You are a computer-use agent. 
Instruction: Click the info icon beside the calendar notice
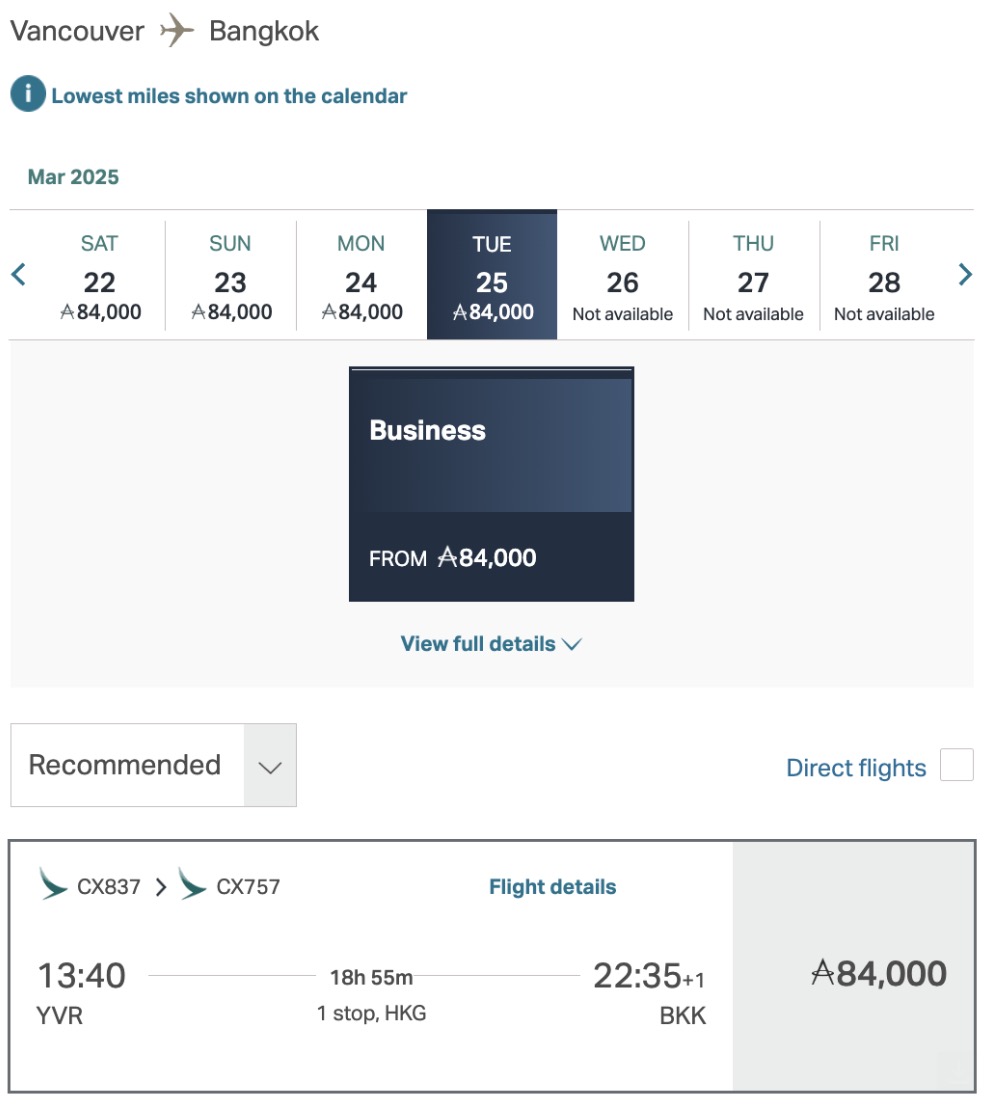coord(29,95)
